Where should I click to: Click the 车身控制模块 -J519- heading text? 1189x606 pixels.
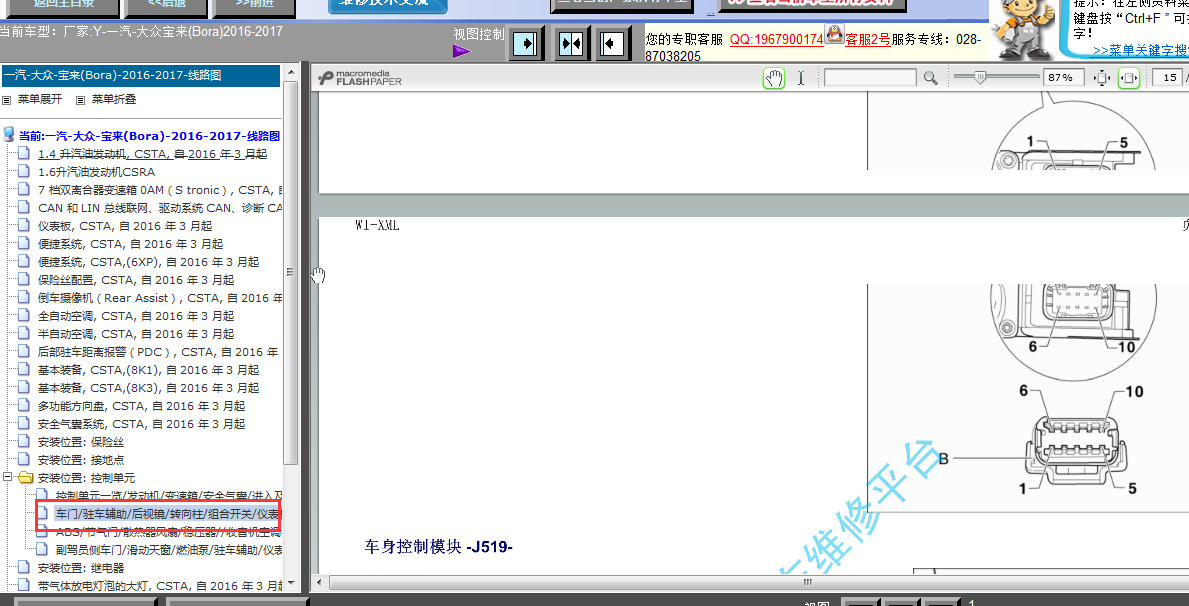(438, 546)
